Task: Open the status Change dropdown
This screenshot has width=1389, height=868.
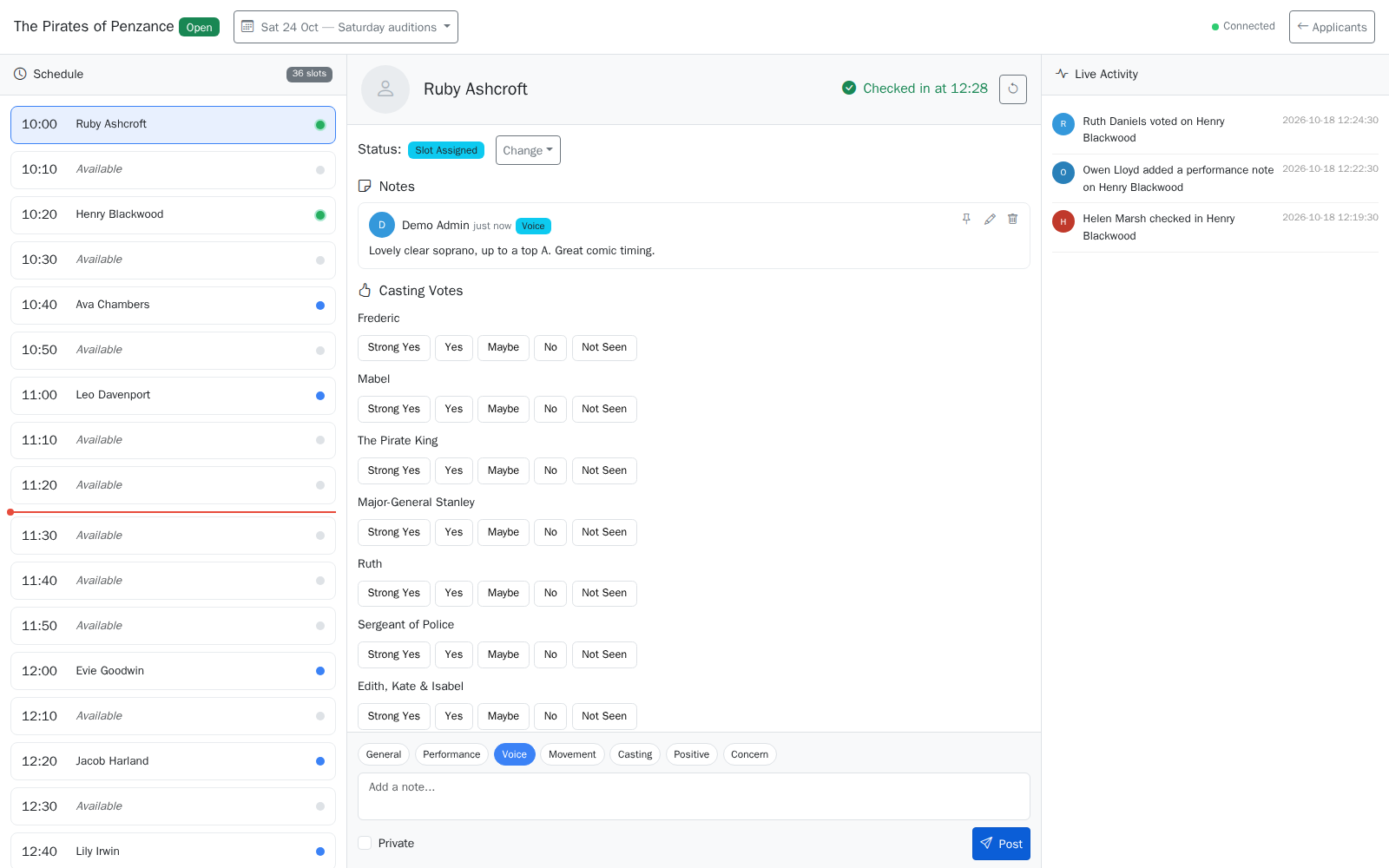Action: (x=528, y=150)
